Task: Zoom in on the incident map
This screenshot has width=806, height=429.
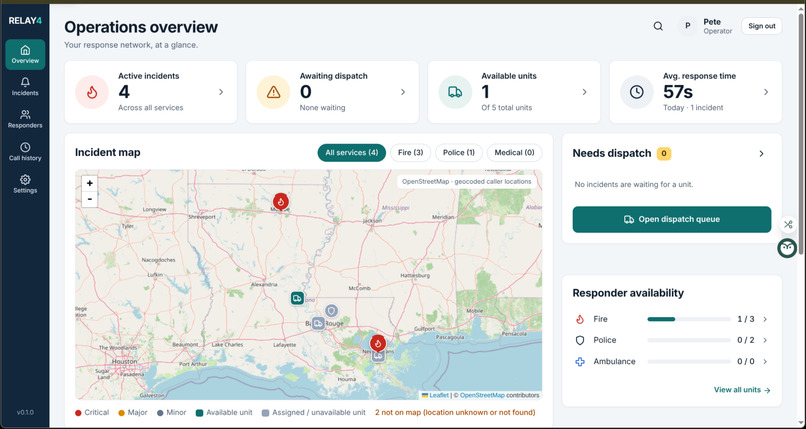Action: pos(89,183)
